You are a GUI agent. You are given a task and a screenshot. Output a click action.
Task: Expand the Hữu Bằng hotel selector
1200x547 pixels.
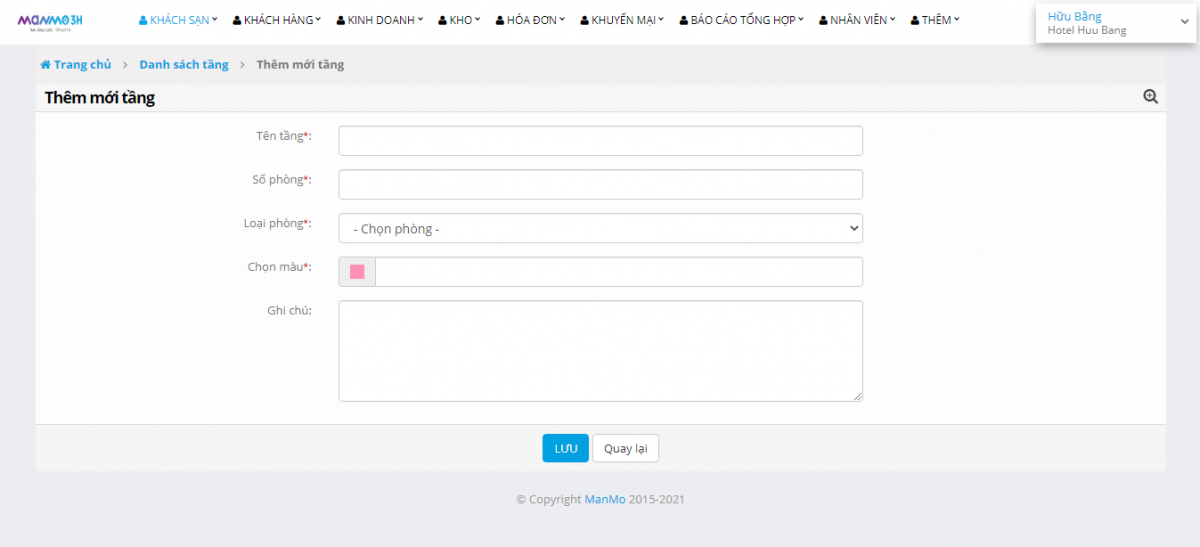click(x=1115, y=23)
